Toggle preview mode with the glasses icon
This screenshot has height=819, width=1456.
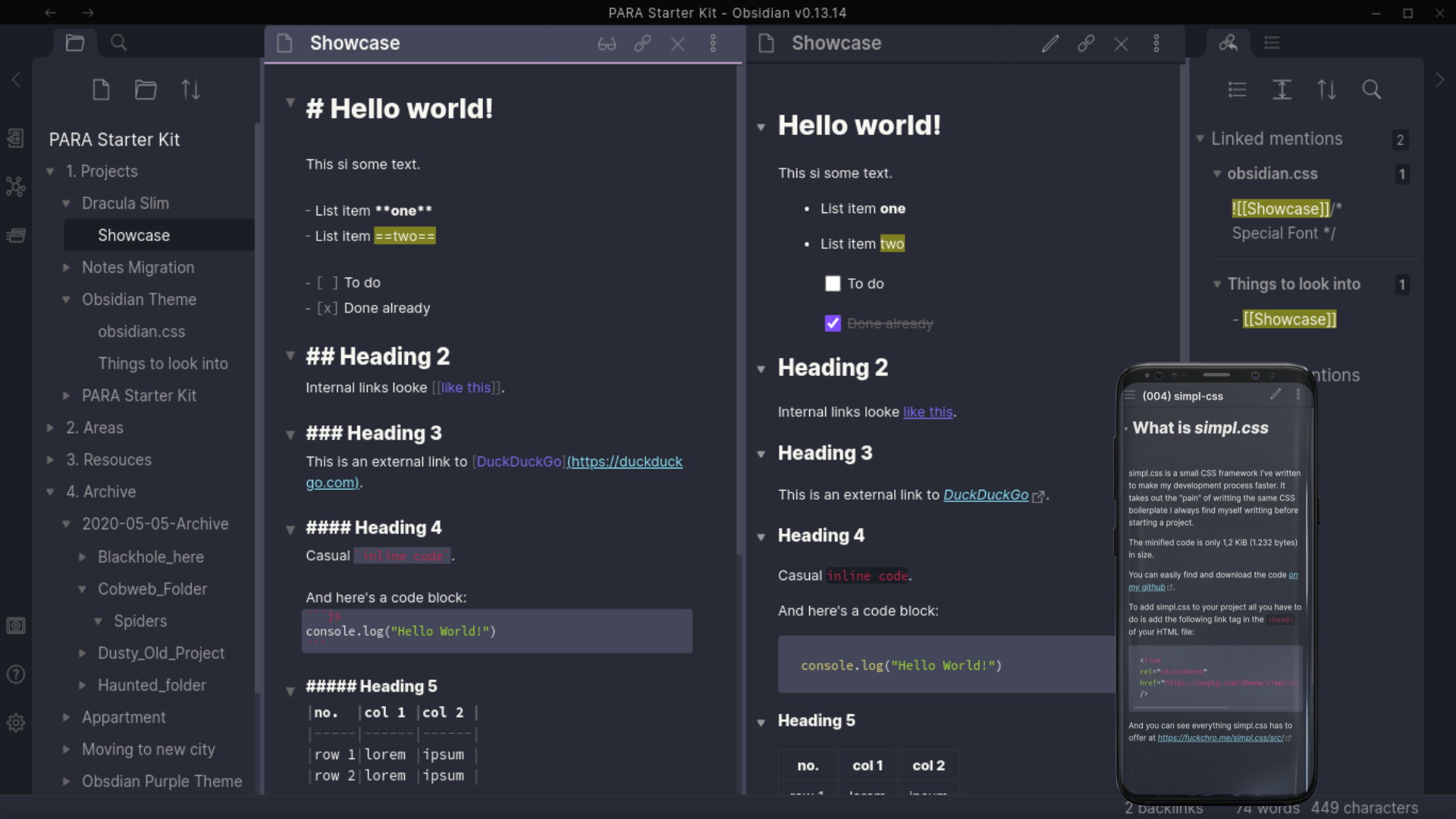pos(607,44)
